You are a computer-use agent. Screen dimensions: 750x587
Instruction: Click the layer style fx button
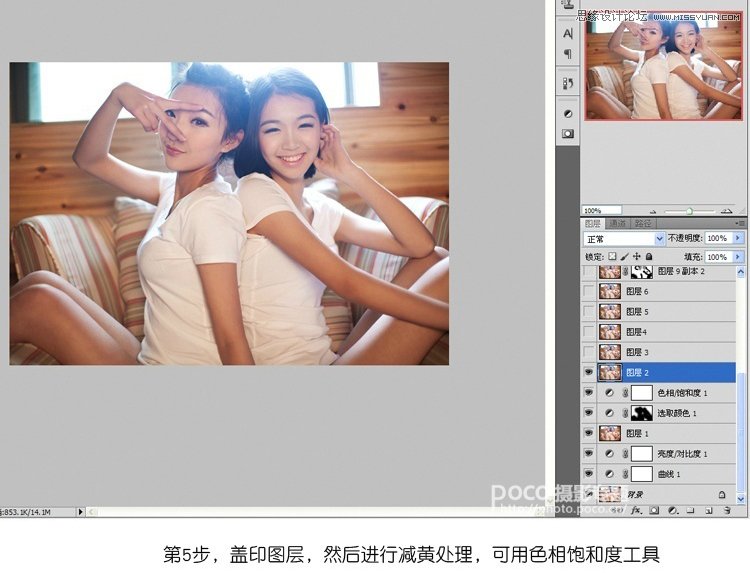636,510
